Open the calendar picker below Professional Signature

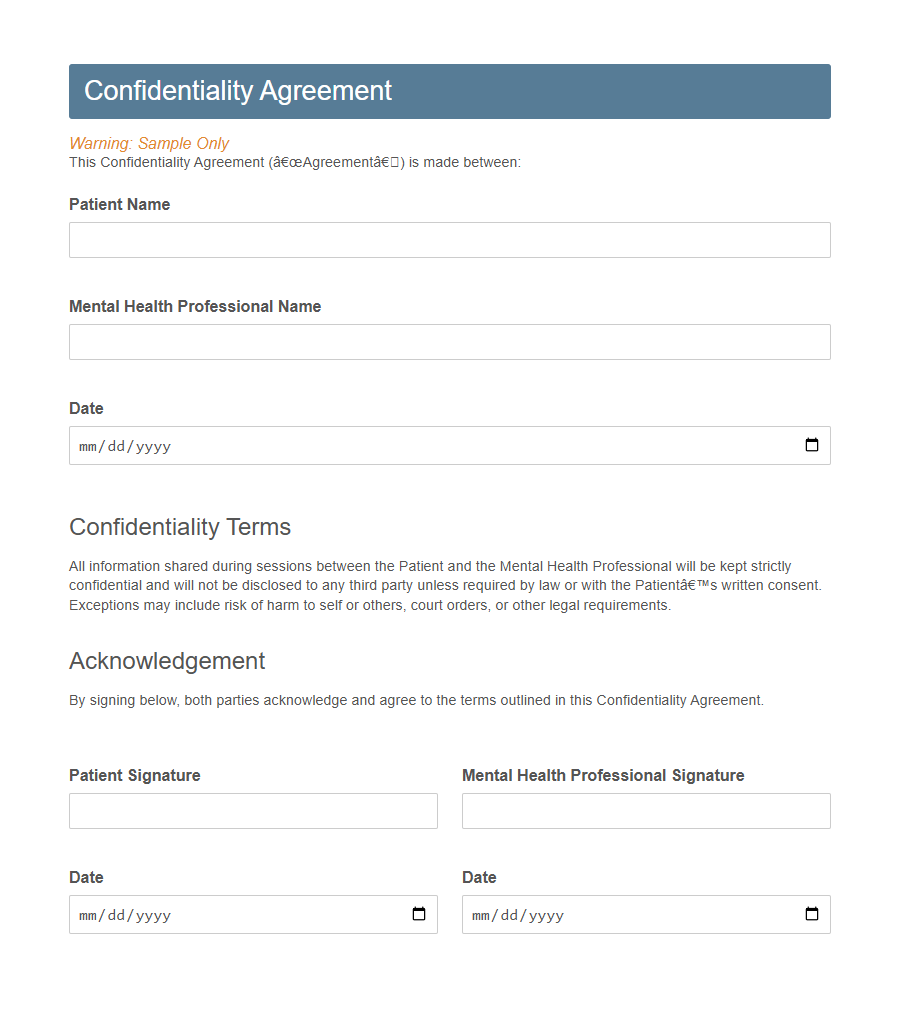[811, 913]
